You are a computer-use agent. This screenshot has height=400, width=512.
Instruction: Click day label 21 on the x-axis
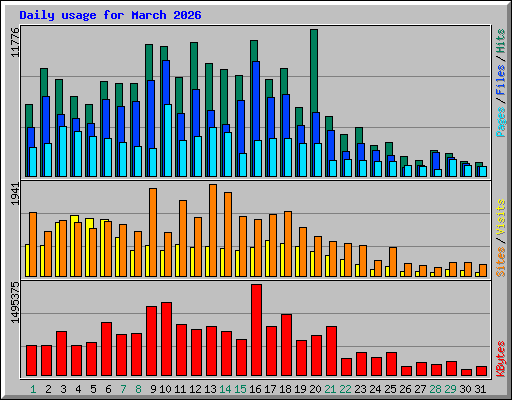330,389
